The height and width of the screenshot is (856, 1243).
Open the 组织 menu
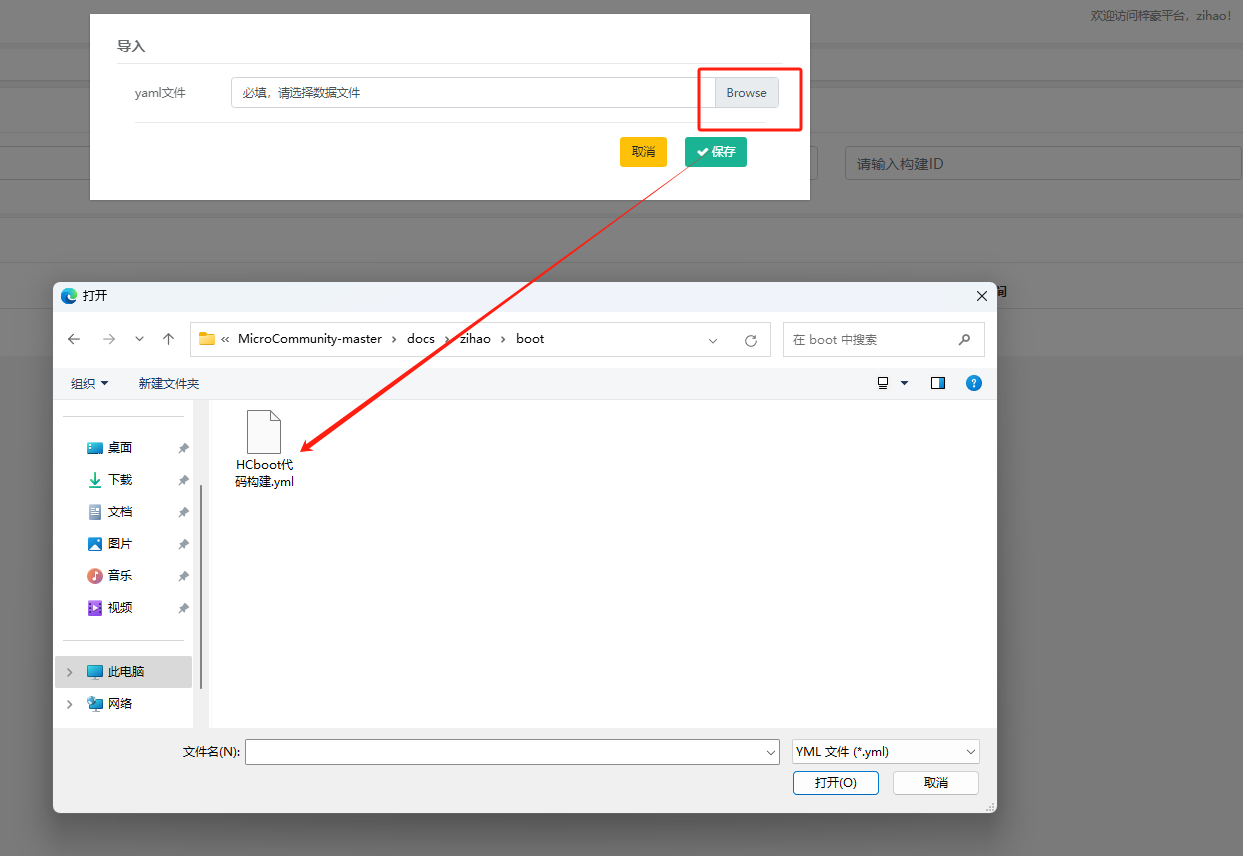tap(90, 383)
